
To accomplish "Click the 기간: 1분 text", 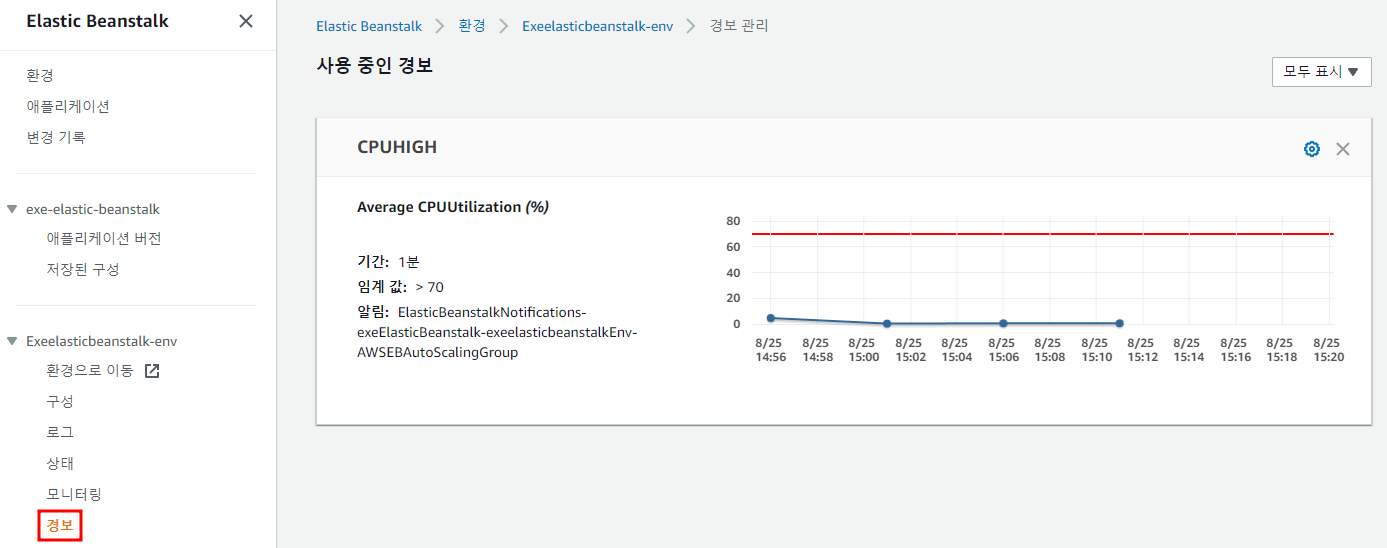I will 388,261.
